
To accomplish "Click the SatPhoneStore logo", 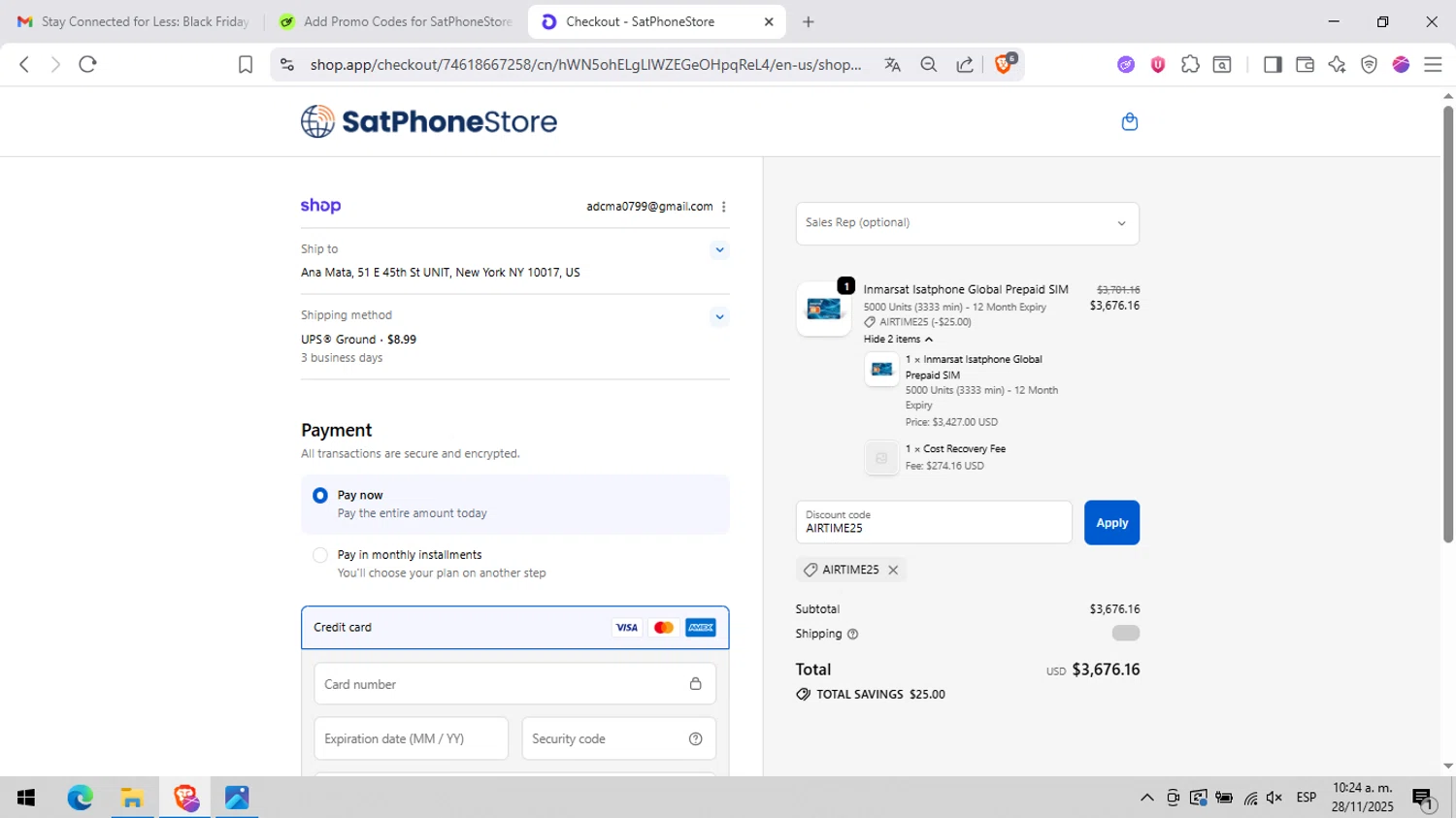I will tap(429, 121).
